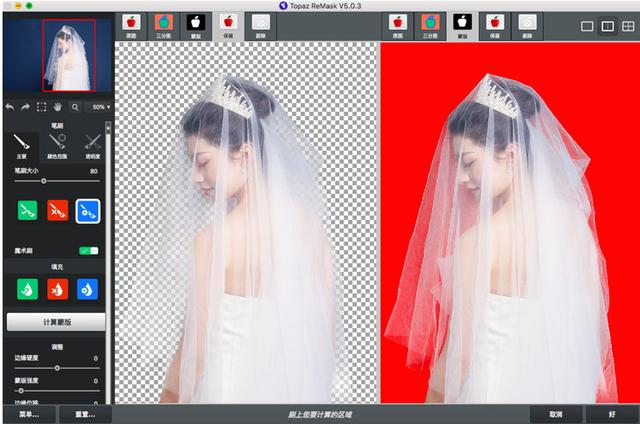This screenshot has height=424, width=640.
Task: Switch right pane to original image view
Action: [398, 26]
